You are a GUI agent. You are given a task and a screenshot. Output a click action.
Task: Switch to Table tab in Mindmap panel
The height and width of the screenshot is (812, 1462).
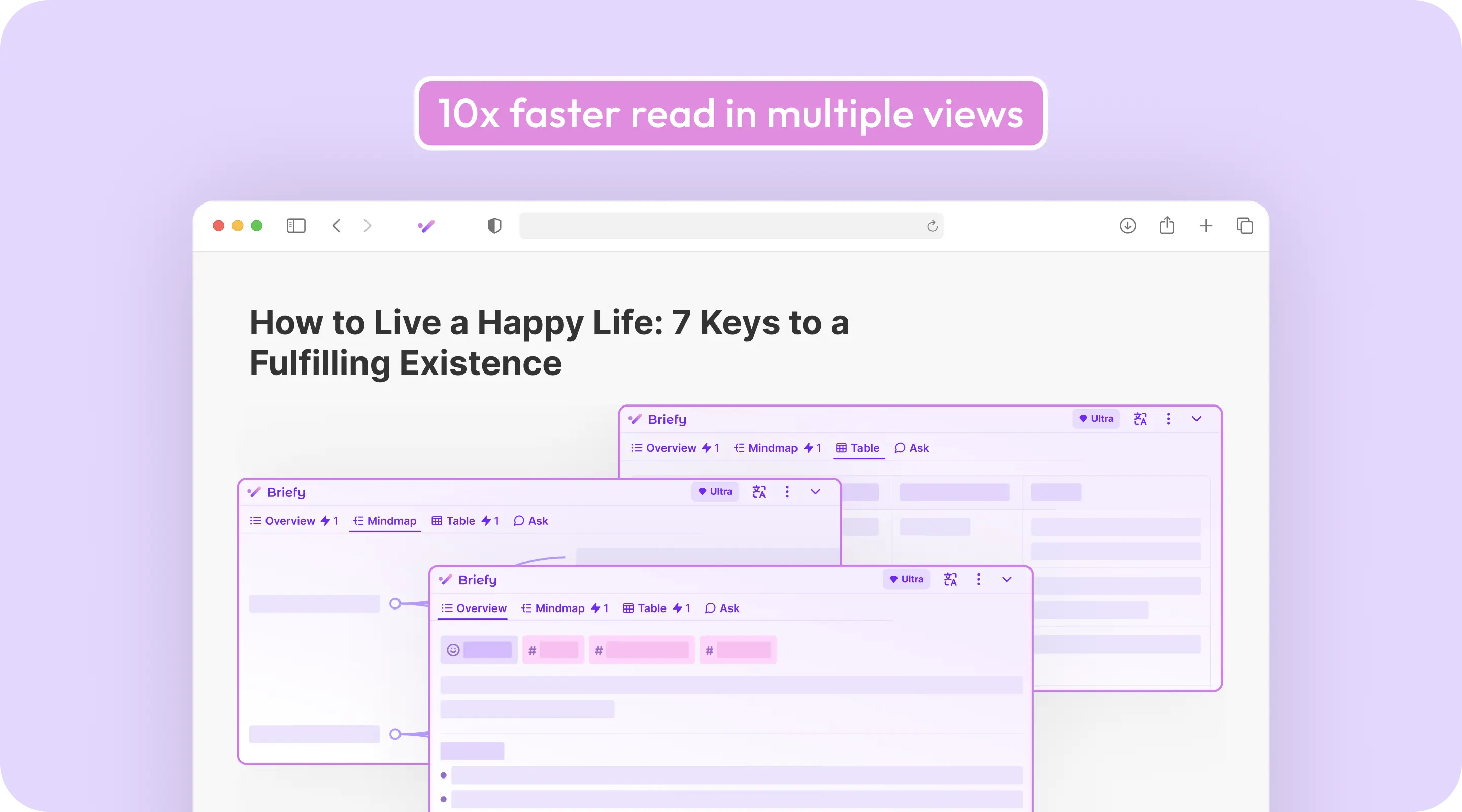point(466,520)
